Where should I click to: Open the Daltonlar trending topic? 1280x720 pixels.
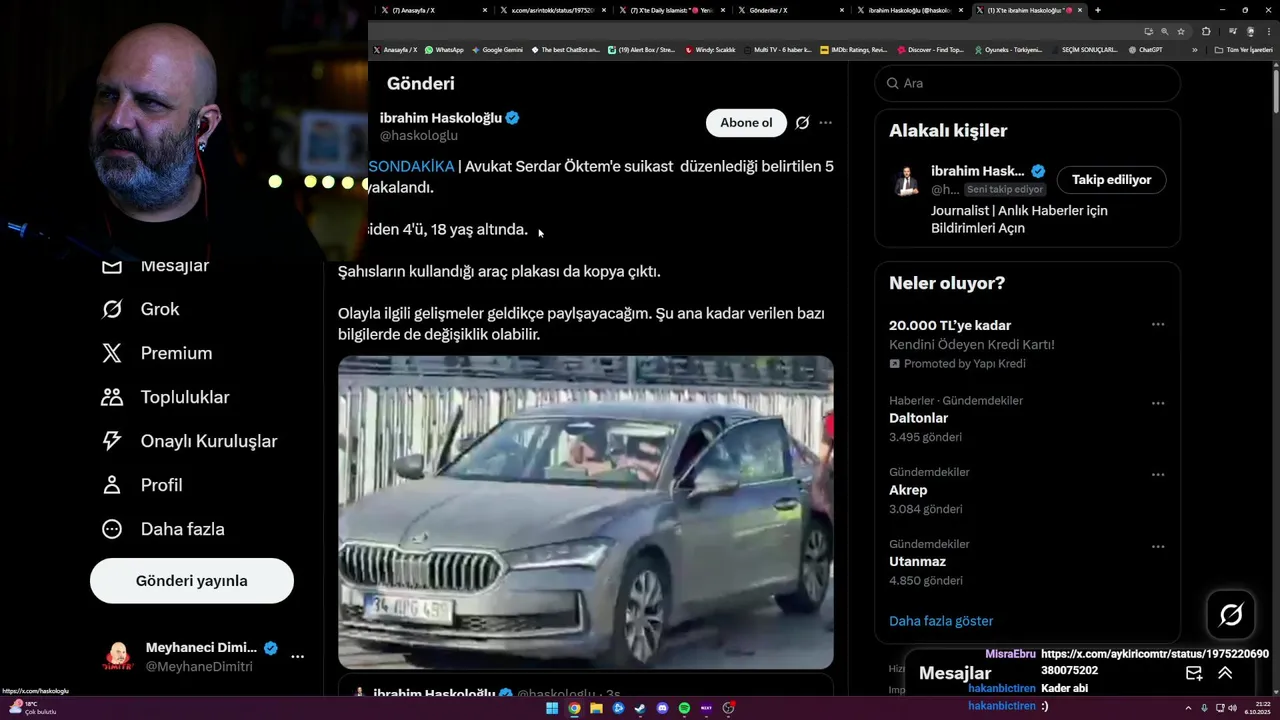click(918, 418)
